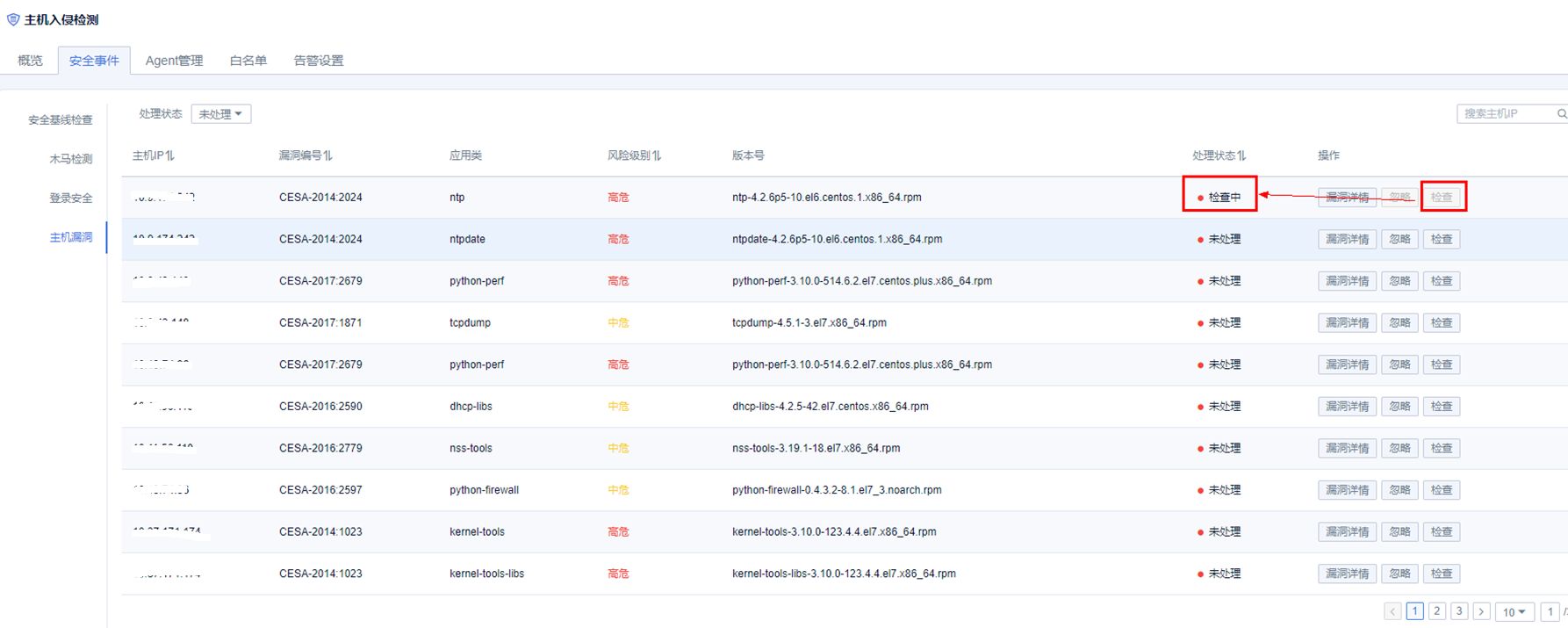Sort by 风险级别 column sort icon
1568x628 pixels.
pyautogui.click(x=657, y=155)
